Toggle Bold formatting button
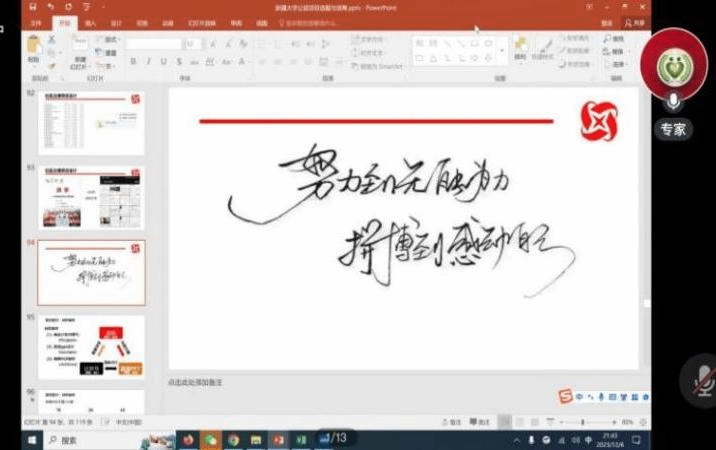Screen dimensions: 716x450 134,62
